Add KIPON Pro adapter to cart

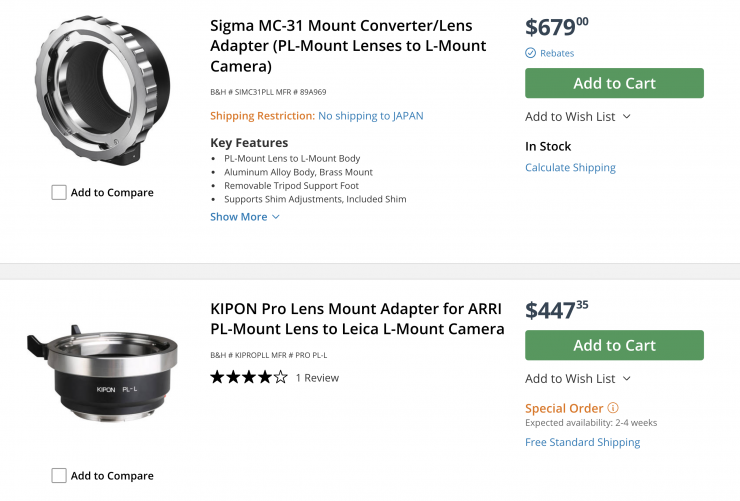point(614,345)
